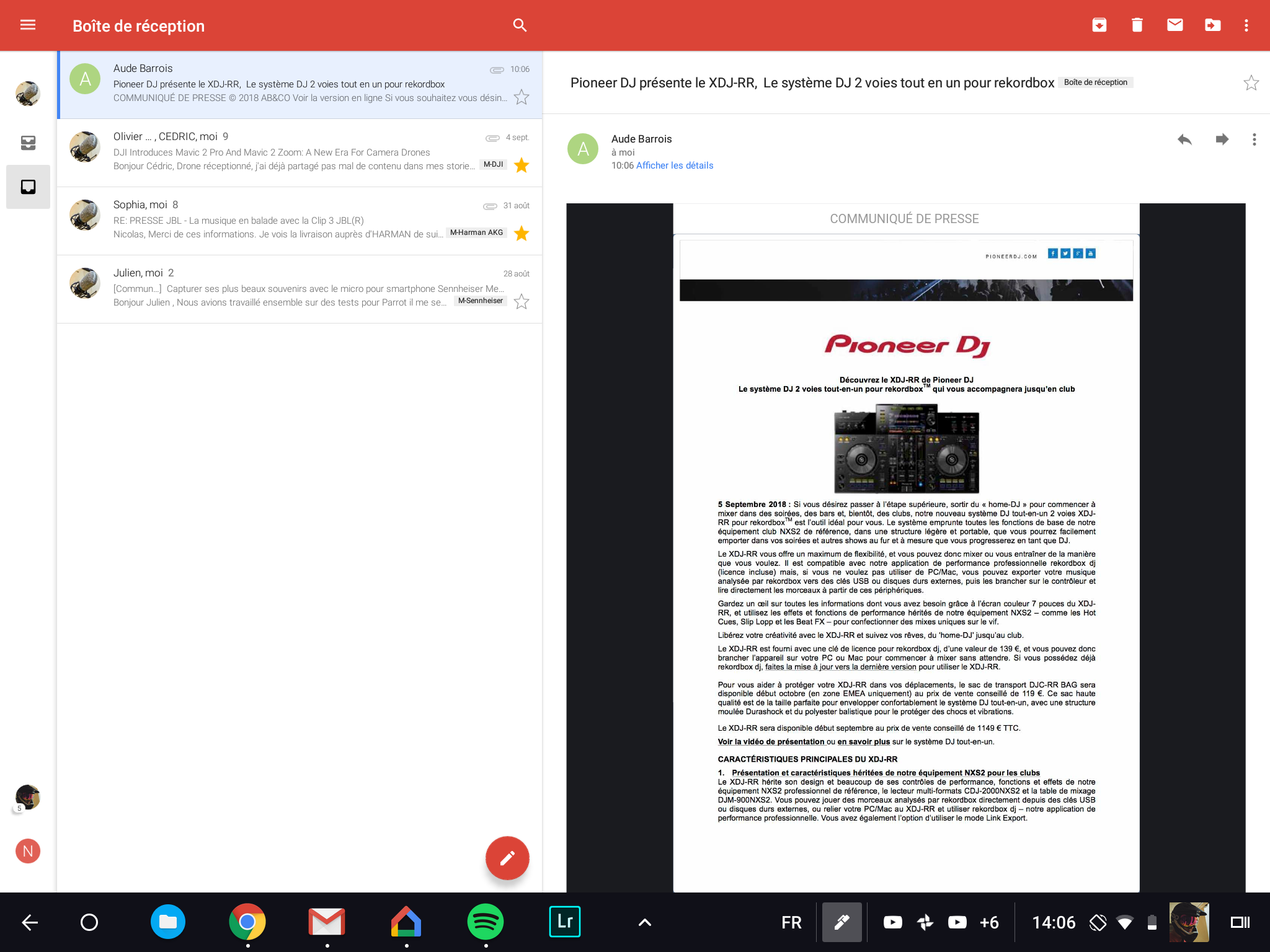Open the Julien Sennheiser conversation
Screen dimensions: 1270x952
[x=300, y=289]
